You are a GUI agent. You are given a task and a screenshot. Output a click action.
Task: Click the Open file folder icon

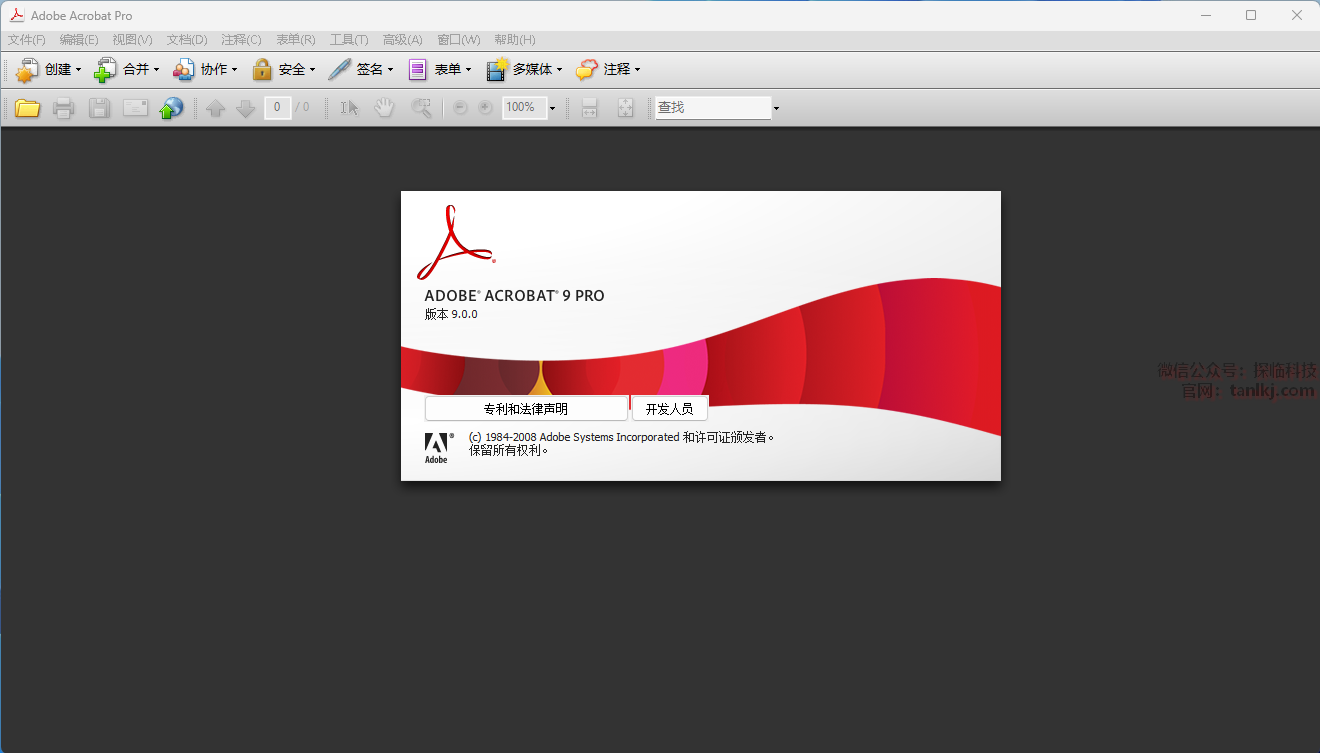[x=27, y=108]
